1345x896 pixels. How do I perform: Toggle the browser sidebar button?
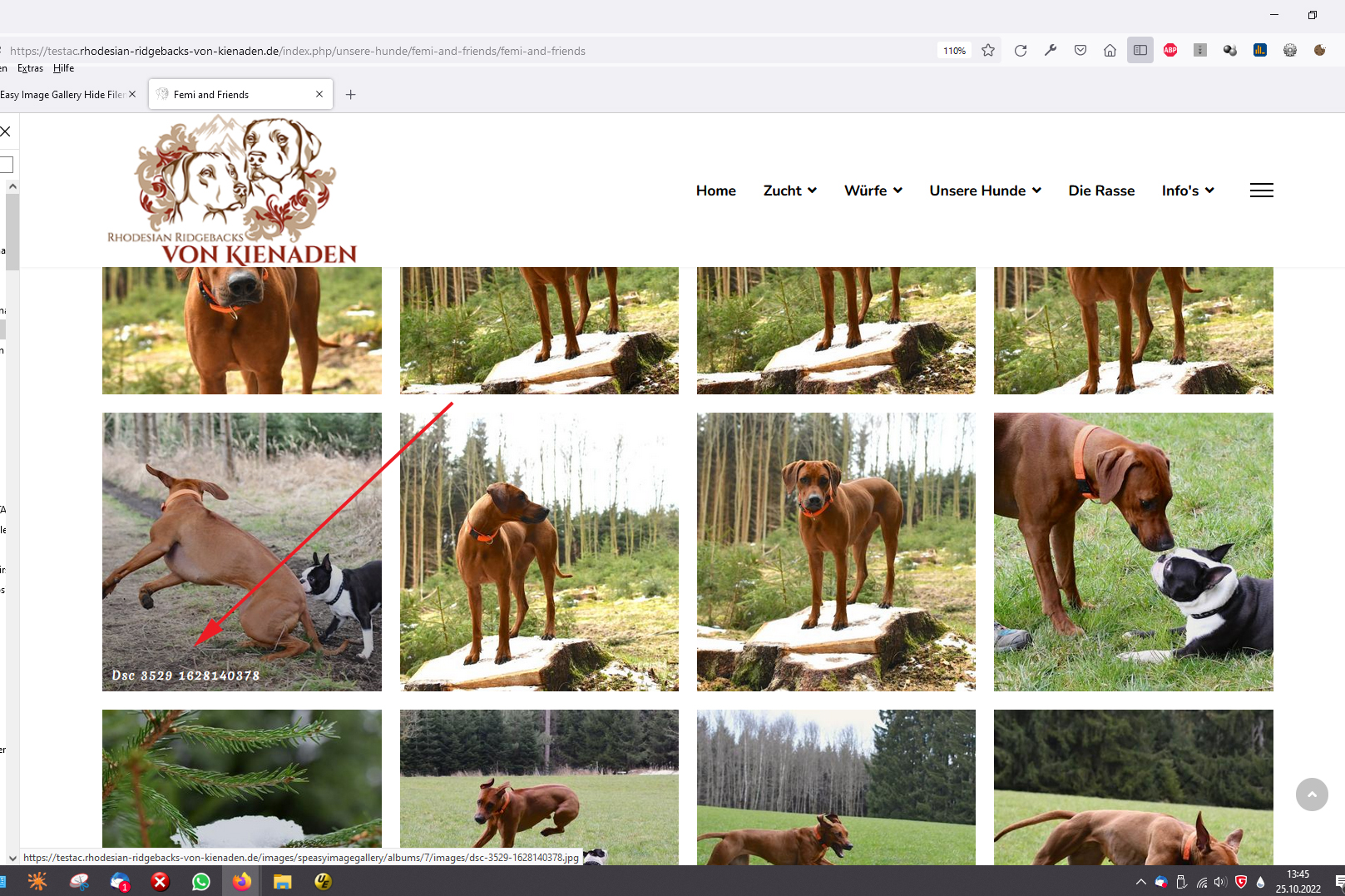(x=1140, y=51)
